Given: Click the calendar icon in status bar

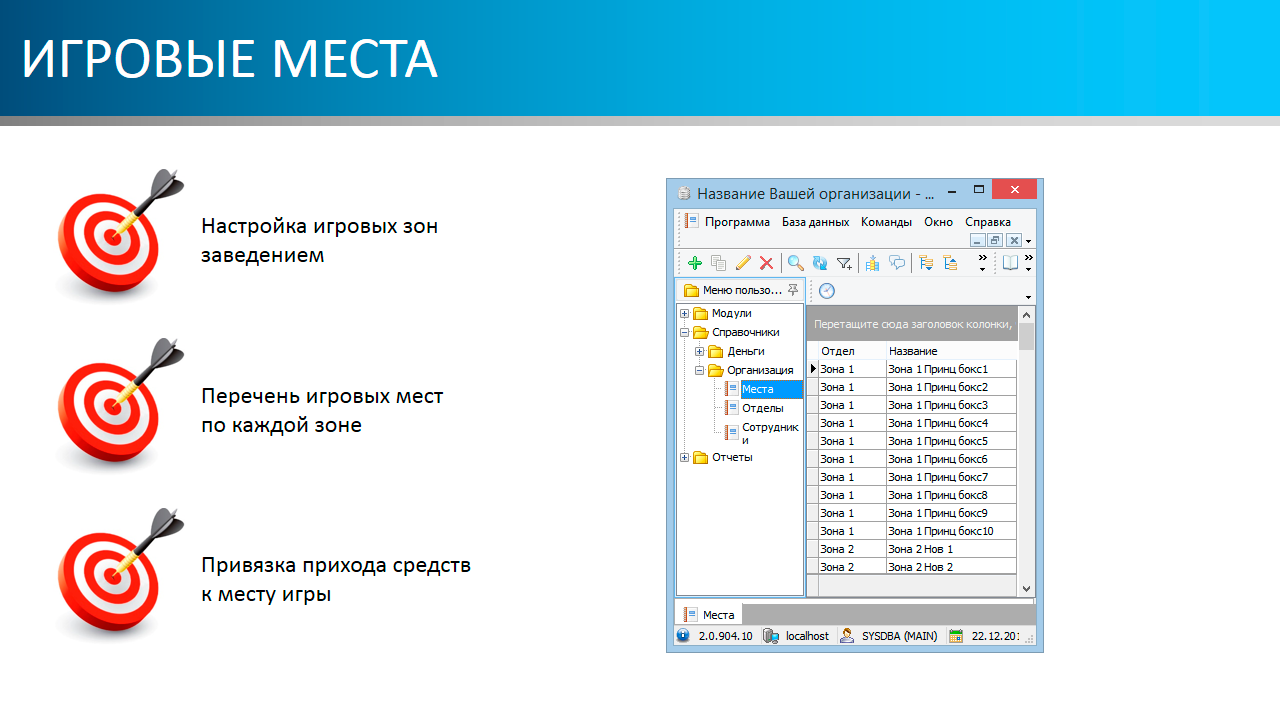Looking at the screenshot, I should pyautogui.click(x=955, y=635).
